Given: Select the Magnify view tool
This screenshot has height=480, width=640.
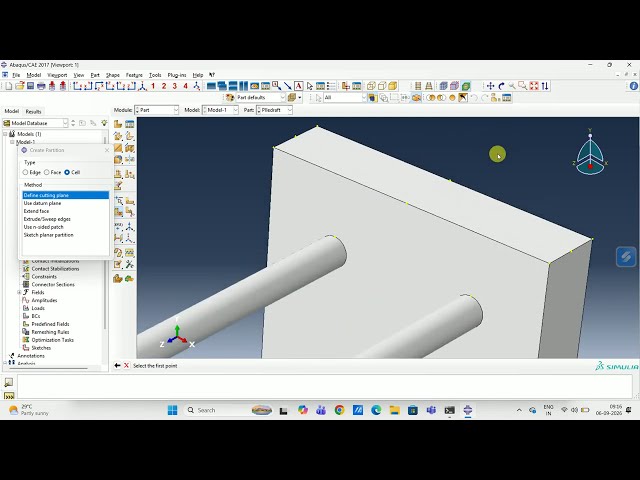Looking at the screenshot, I should click(x=512, y=86).
